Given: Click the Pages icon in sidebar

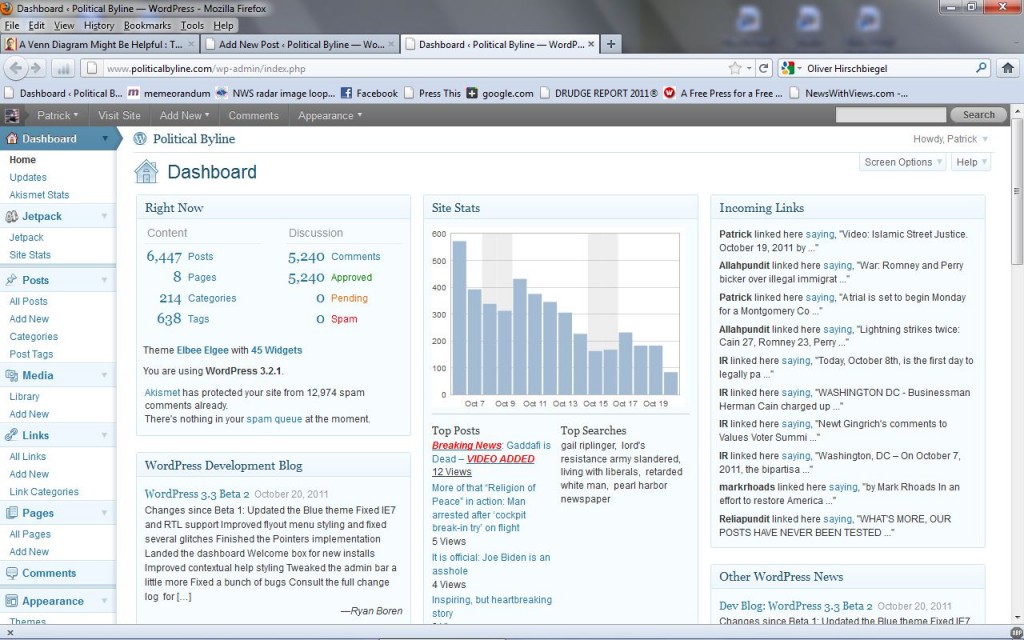Looking at the screenshot, I should [x=12, y=513].
